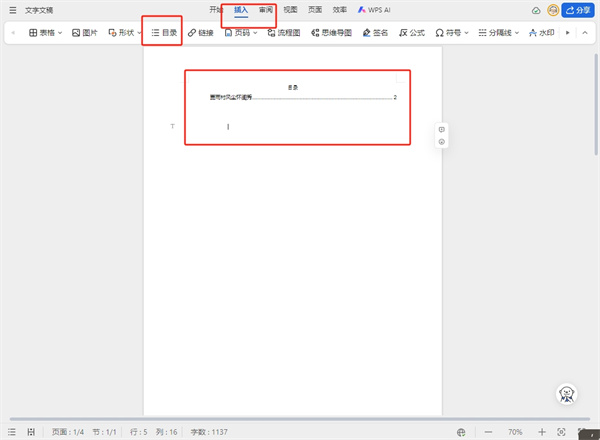Viewport: 600px width, 440px height.
Task: Click page indicator 页面: 1/4
Action: pos(68,432)
